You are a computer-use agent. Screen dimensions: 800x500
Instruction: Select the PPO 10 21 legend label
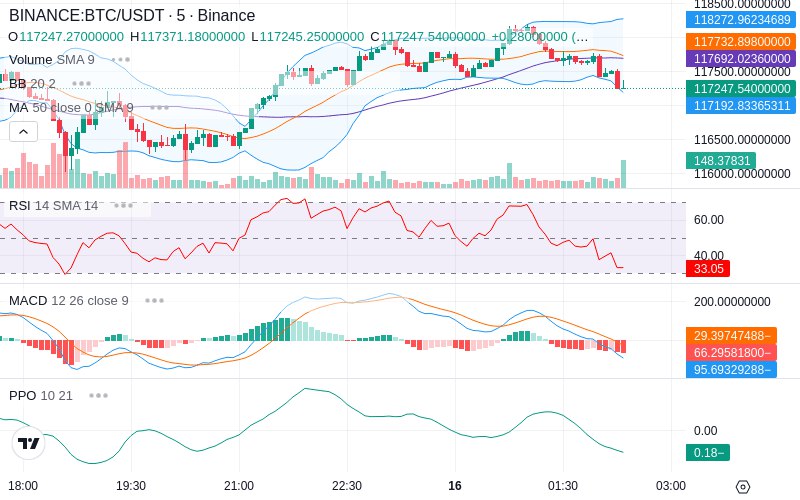click(x=41, y=395)
